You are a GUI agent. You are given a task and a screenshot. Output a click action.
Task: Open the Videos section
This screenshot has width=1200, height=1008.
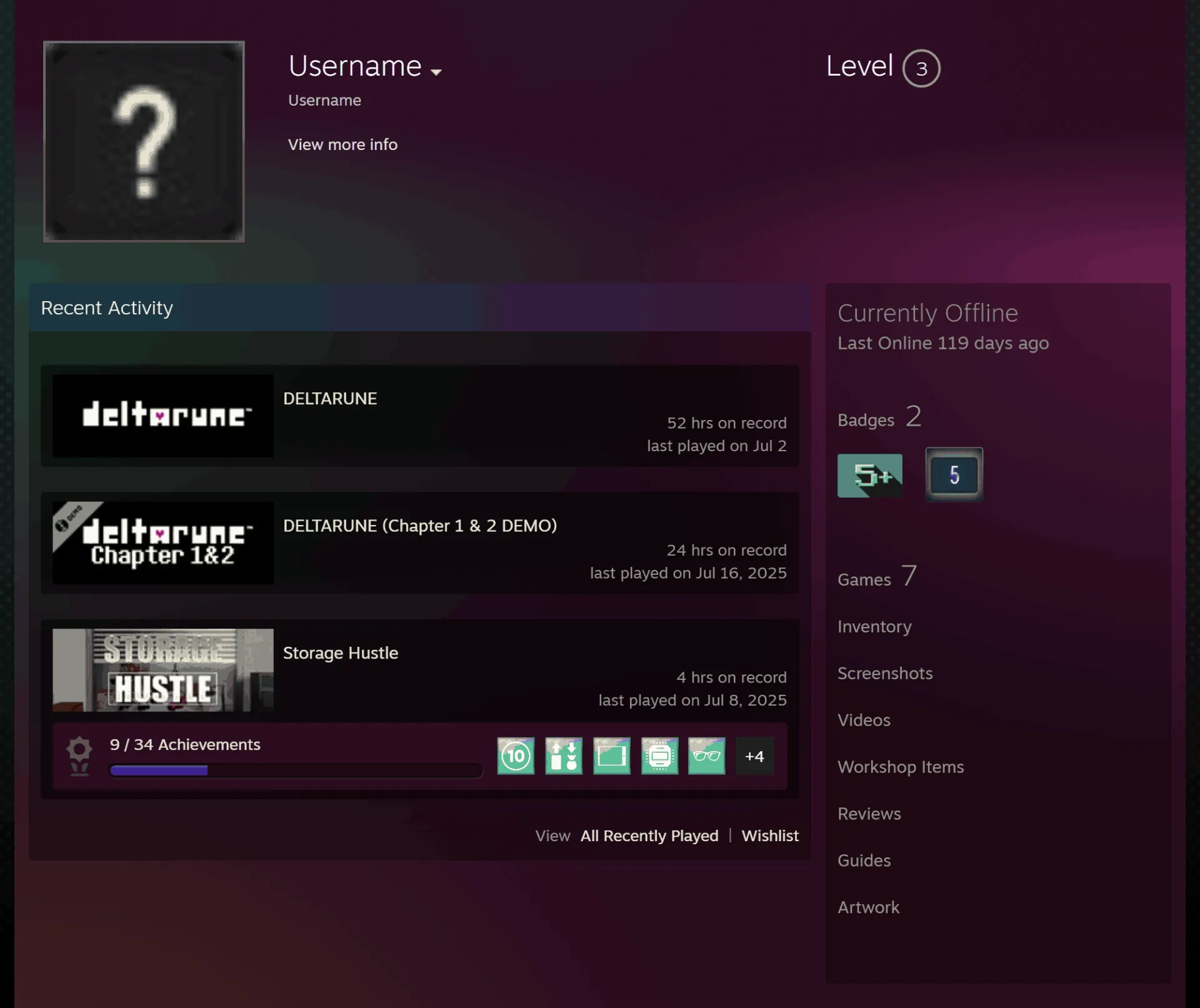[864, 720]
